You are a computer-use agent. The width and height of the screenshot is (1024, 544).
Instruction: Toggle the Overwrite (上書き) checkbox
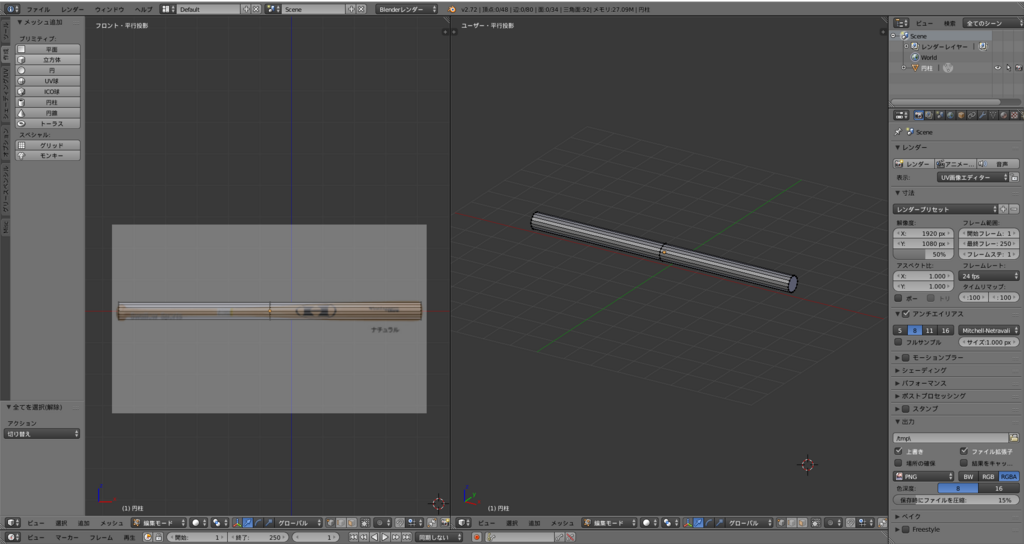coord(899,451)
